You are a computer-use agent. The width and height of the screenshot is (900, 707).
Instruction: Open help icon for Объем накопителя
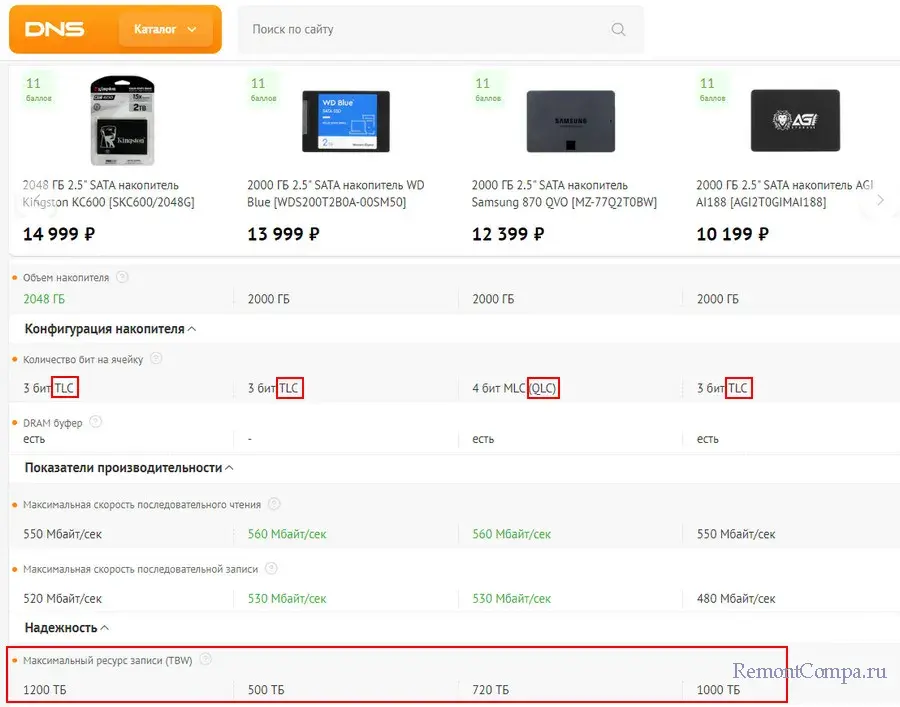pos(122,277)
